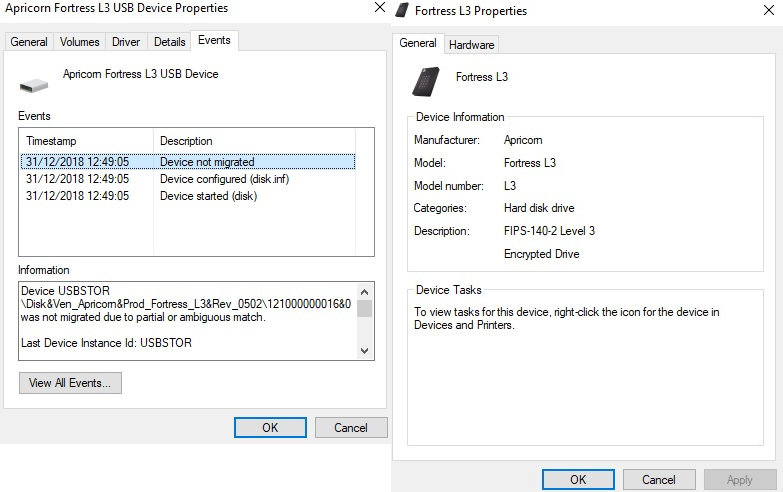Click the View All Events button

click(70, 383)
